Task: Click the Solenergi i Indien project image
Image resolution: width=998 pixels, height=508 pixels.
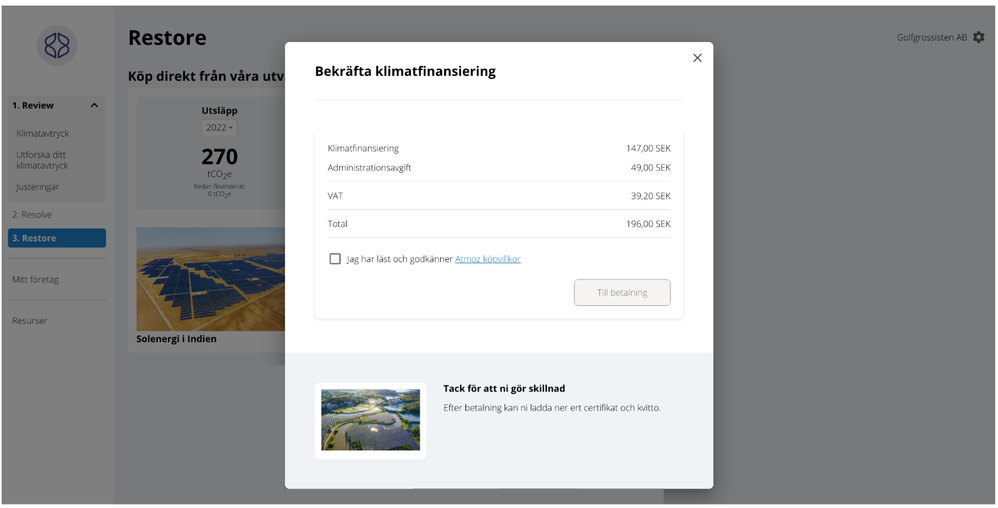Action: coord(210,279)
